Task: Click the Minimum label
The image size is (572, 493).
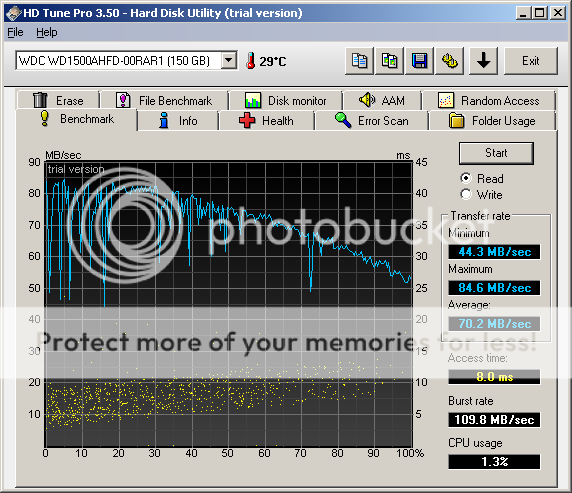Action: coord(469,233)
